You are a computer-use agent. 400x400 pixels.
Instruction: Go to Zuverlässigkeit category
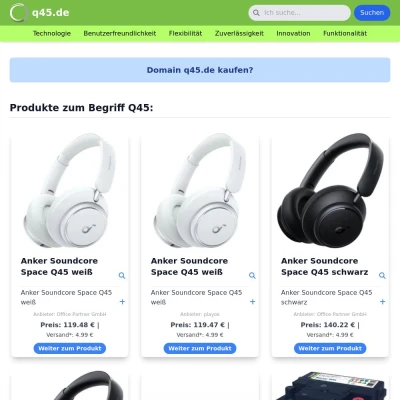[239, 33]
